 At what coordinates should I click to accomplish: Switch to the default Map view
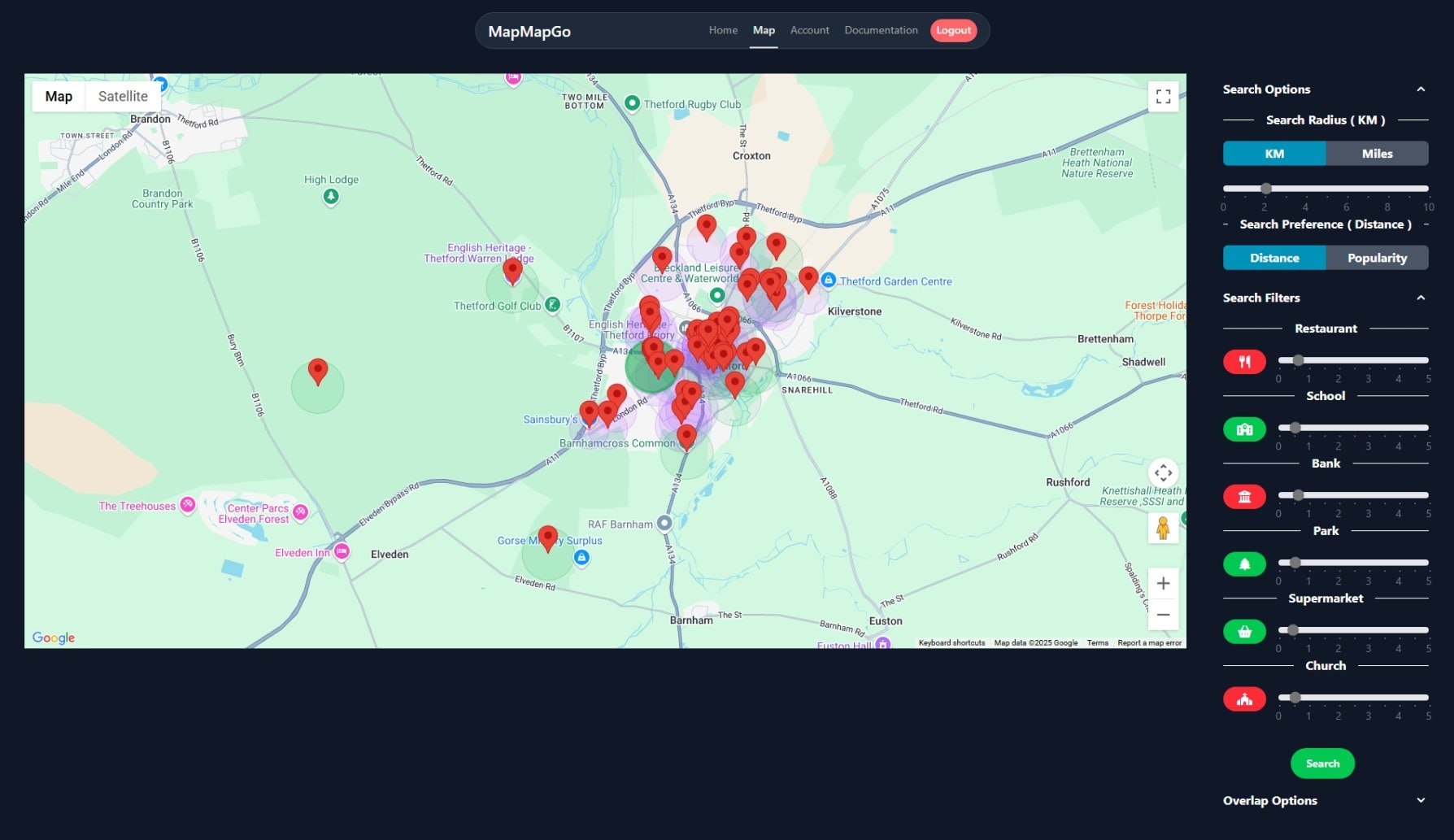tap(59, 96)
